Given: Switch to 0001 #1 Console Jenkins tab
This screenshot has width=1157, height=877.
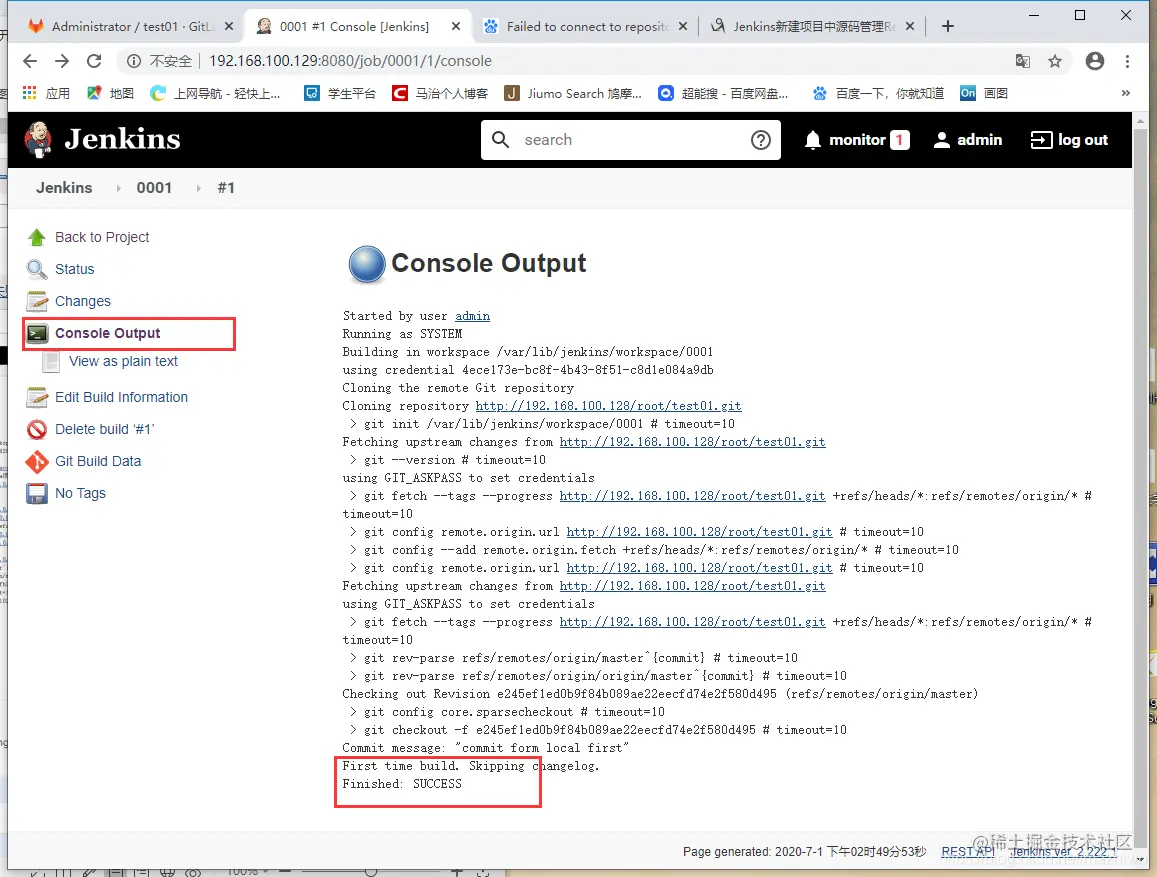Looking at the screenshot, I should point(358,27).
